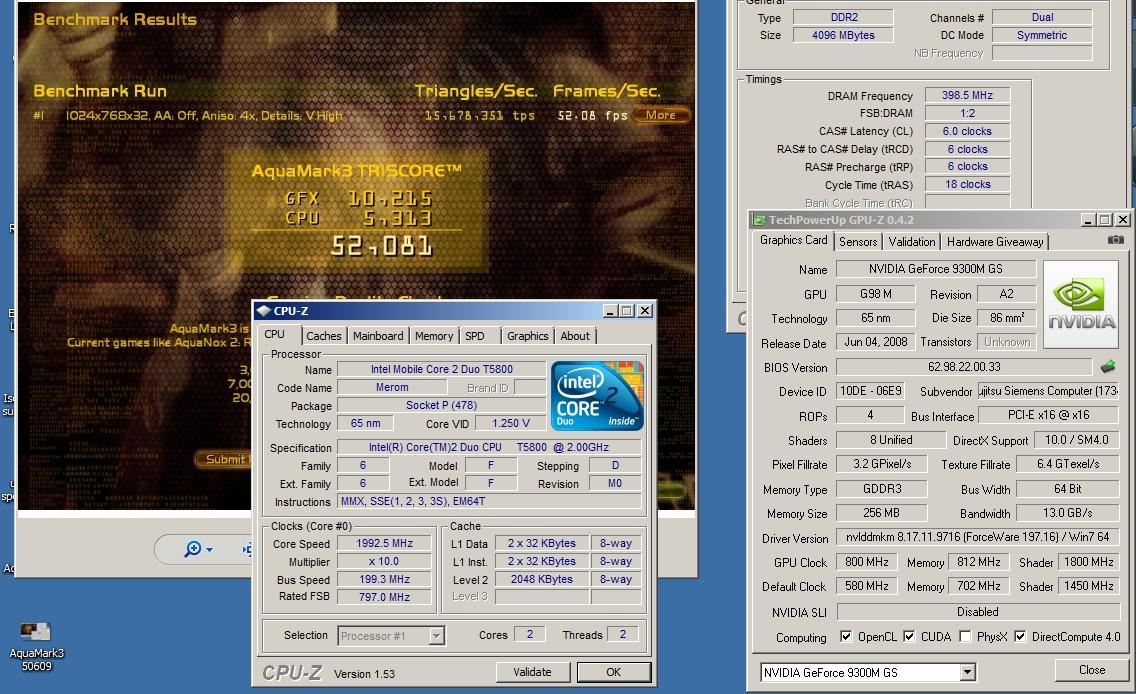Click the AquaMark3 total score 52,081
The height and width of the screenshot is (694, 1136).
(x=381, y=246)
